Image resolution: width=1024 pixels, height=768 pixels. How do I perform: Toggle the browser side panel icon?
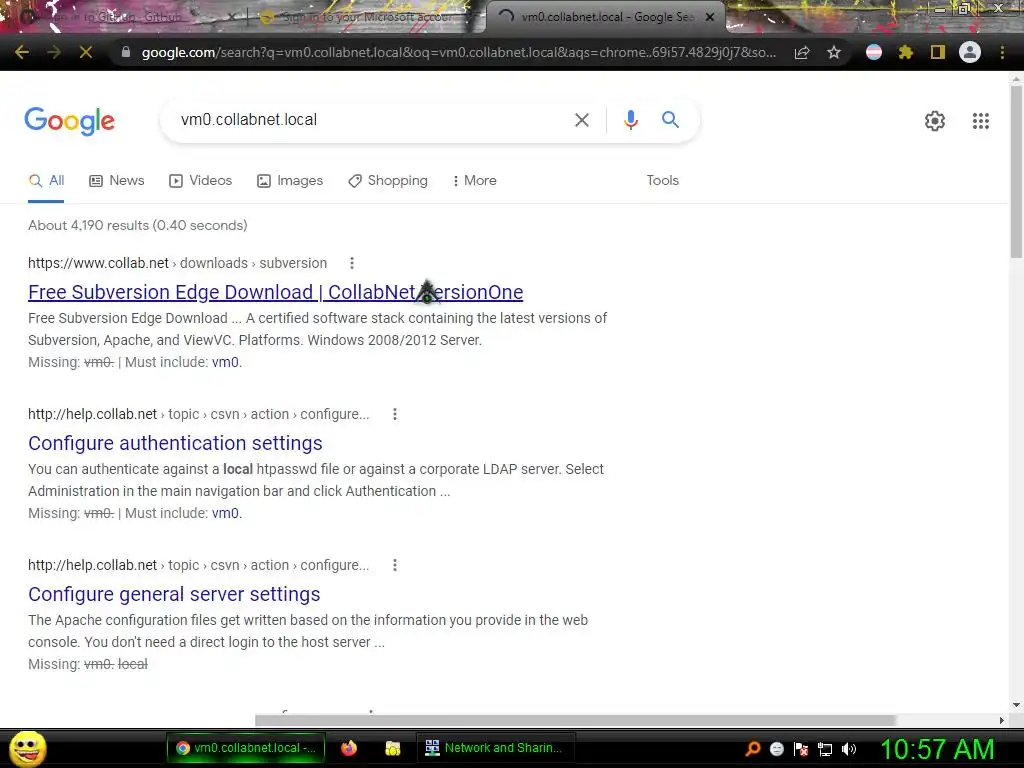pos(938,52)
